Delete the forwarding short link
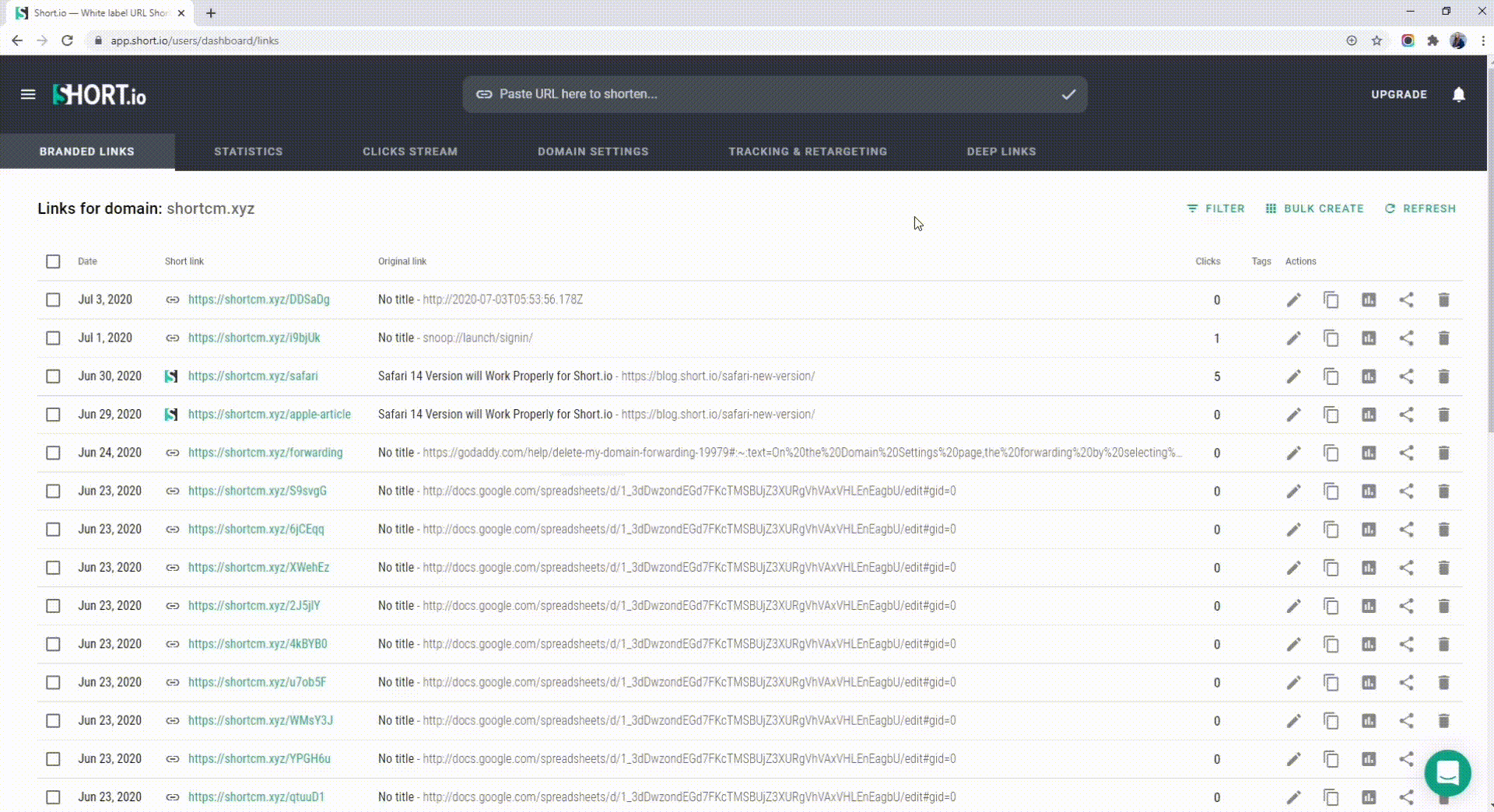The width and height of the screenshot is (1494, 812). [x=1443, y=453]
